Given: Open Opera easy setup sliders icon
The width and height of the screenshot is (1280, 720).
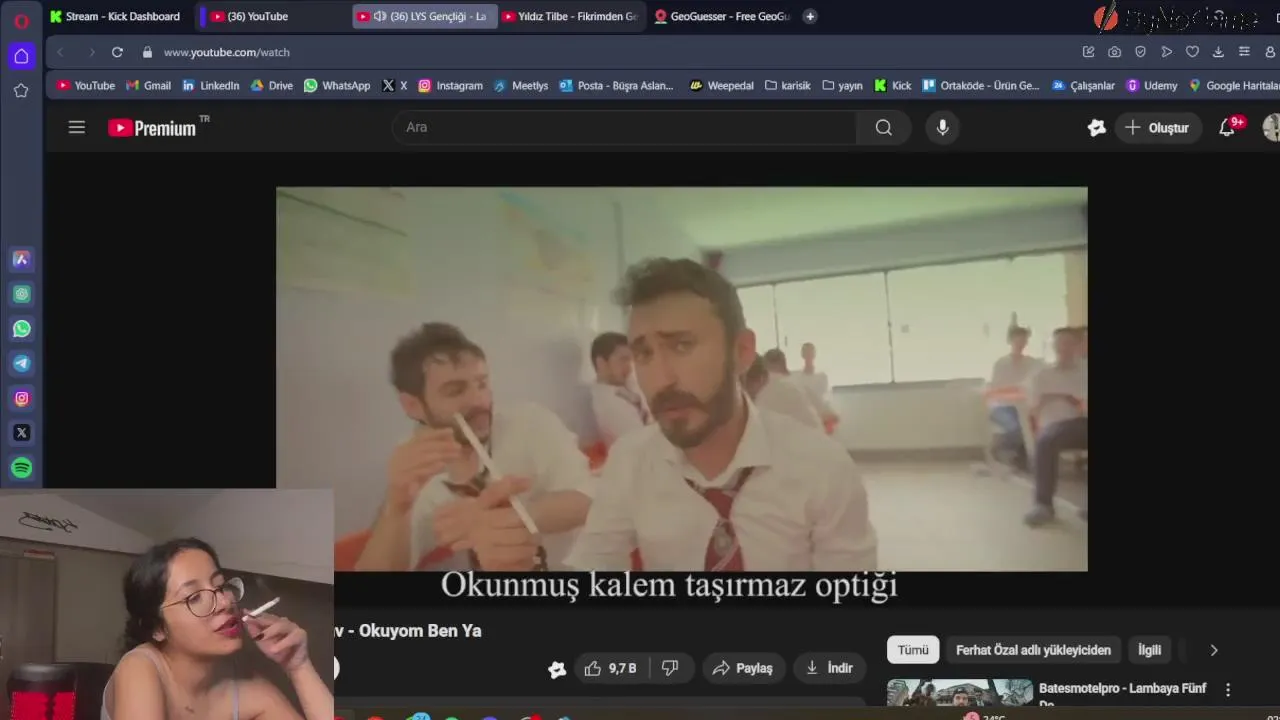Looking at the screenshot, I should coord(1244,52).
